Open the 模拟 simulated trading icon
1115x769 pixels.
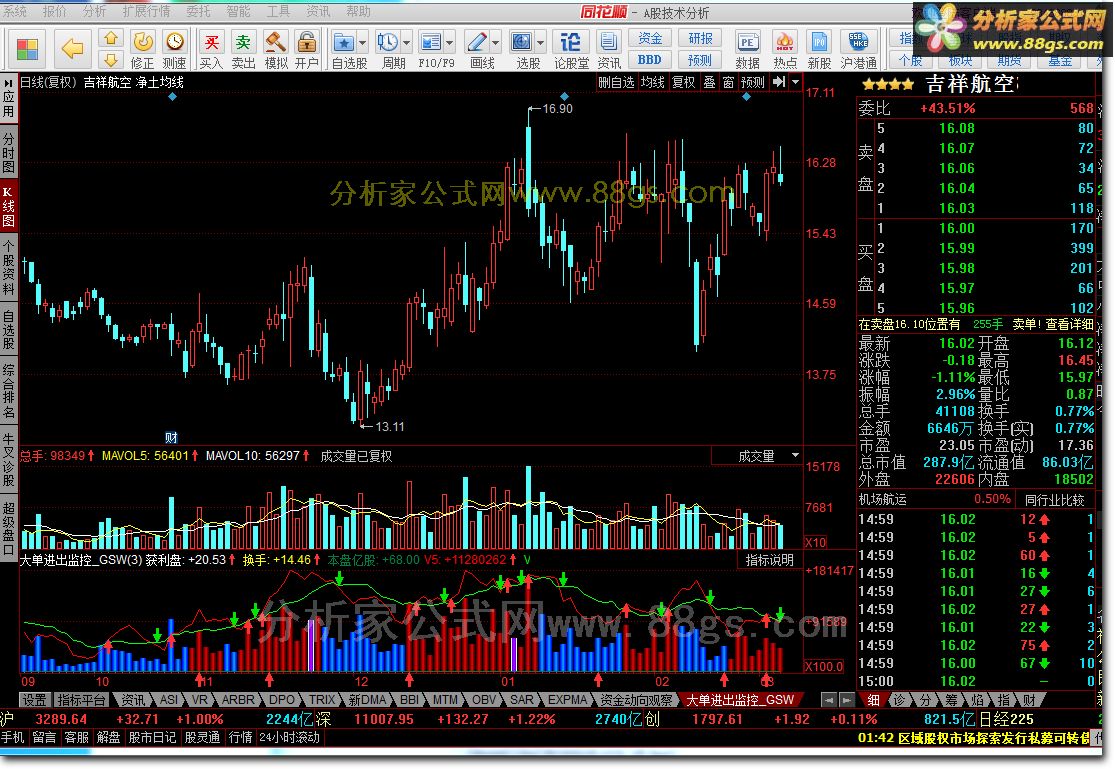point(276,49)
